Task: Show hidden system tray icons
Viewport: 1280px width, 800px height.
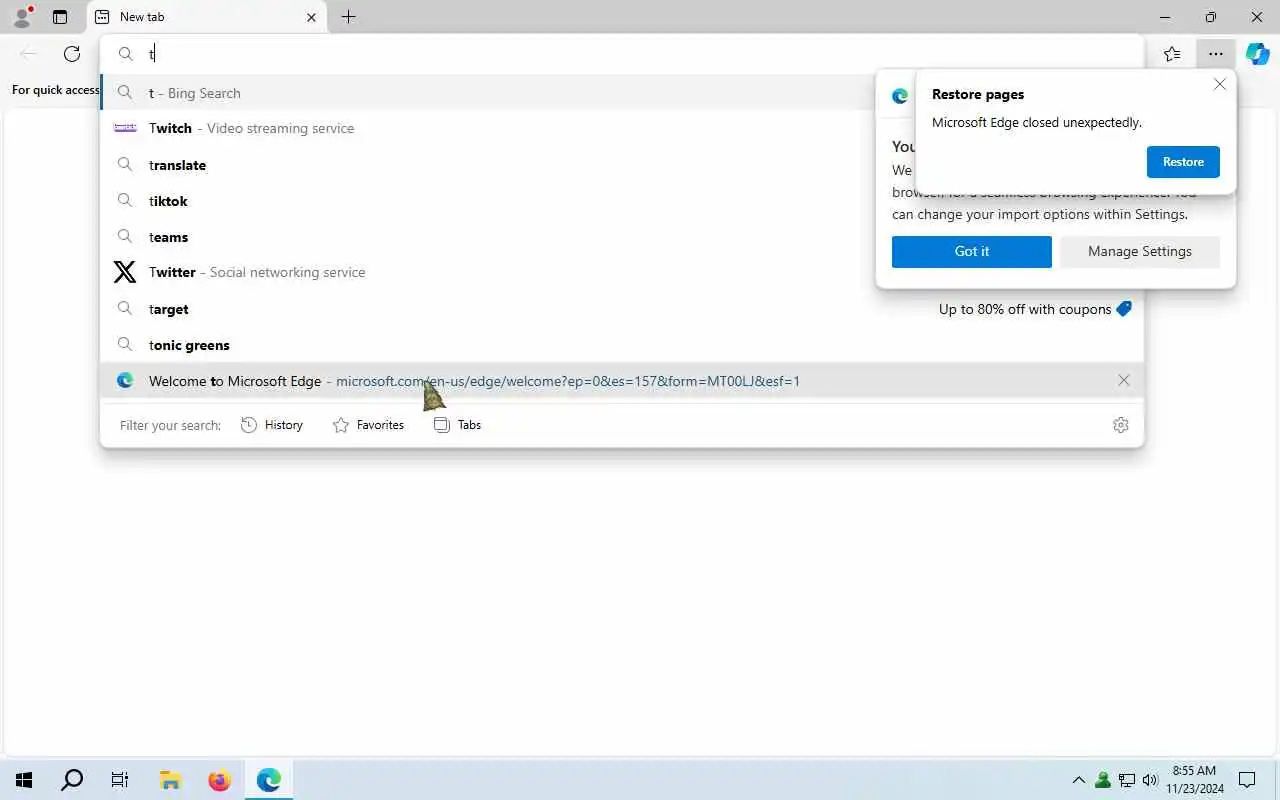Action: click(x=1079, y=780)
